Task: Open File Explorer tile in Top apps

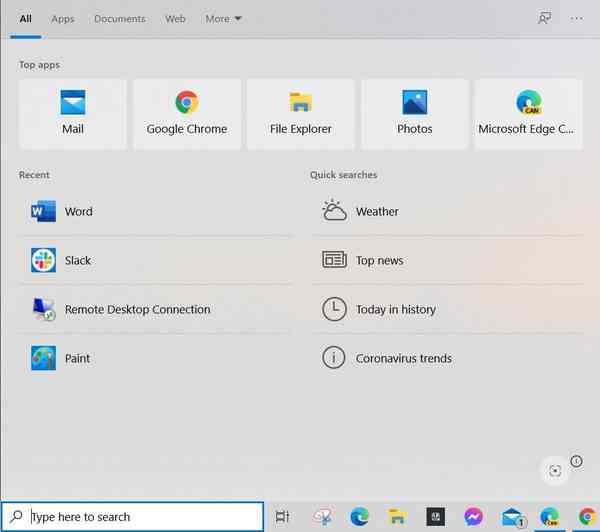Action: point(300,114)
